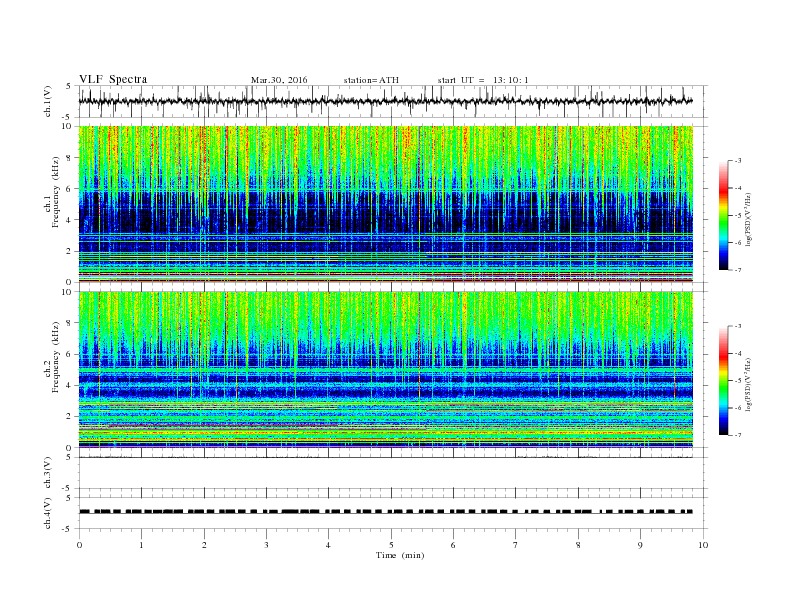Click the "2" kHz tick on ch.2 spectrogram
Screen dimensions: 792x612
click(x=70, y=417)
